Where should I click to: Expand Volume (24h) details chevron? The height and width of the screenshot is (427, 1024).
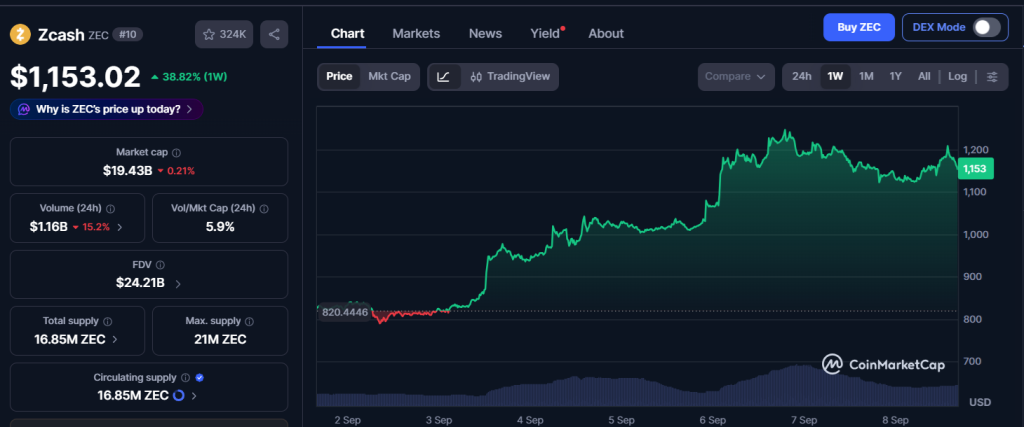click(x=120, y=227)
